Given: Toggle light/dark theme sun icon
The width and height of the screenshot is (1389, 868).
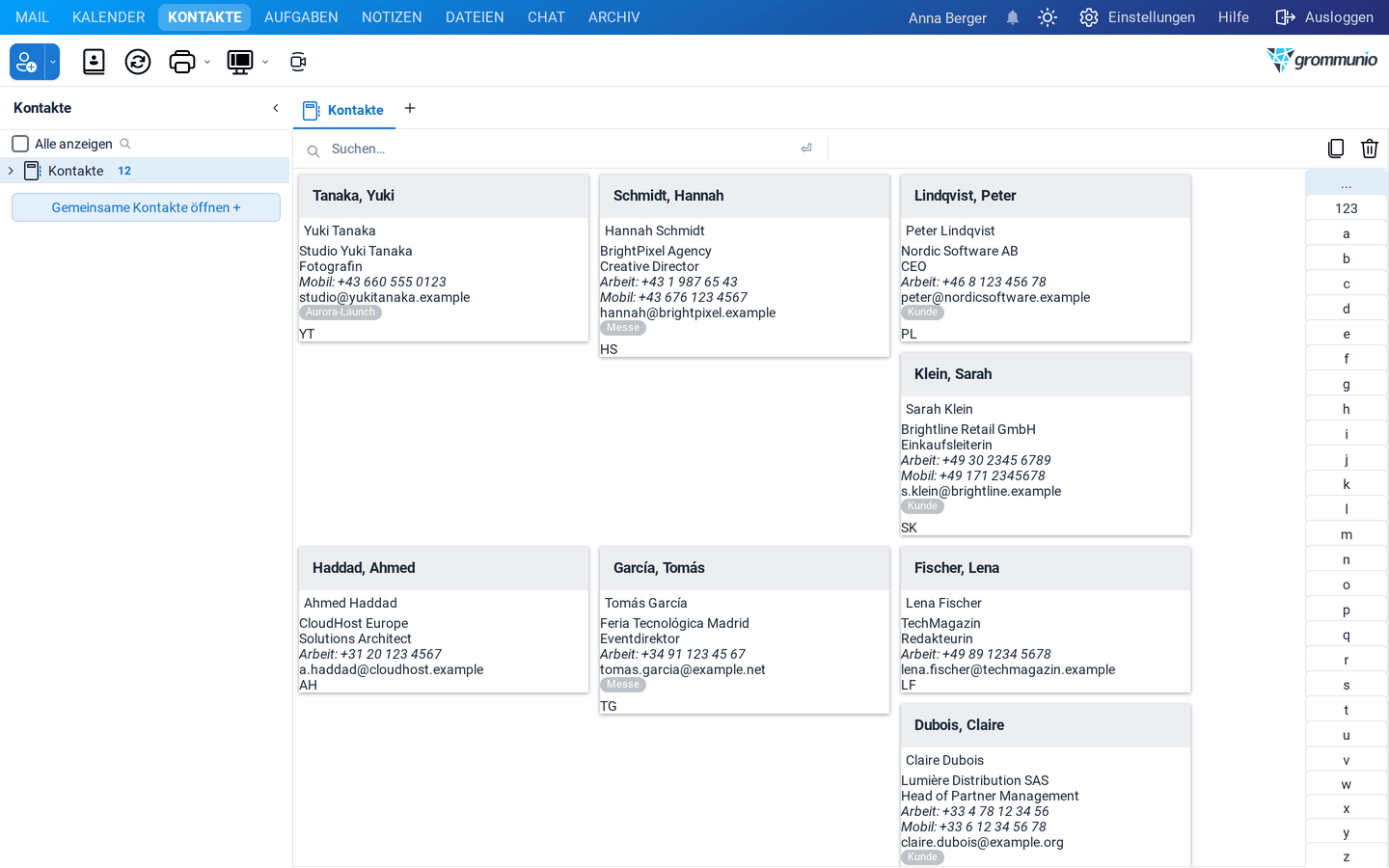Looking at the screenshot, I should pyautogui.click(x=1048, y=17).
